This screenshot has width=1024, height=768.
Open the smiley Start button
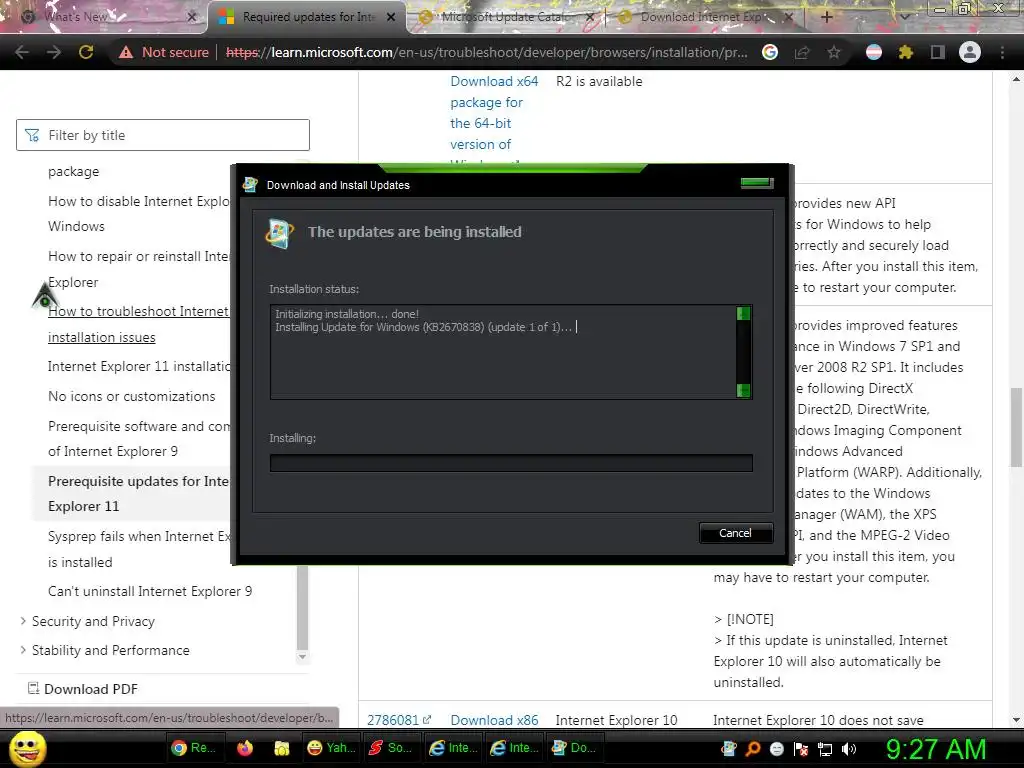(27, 748)
